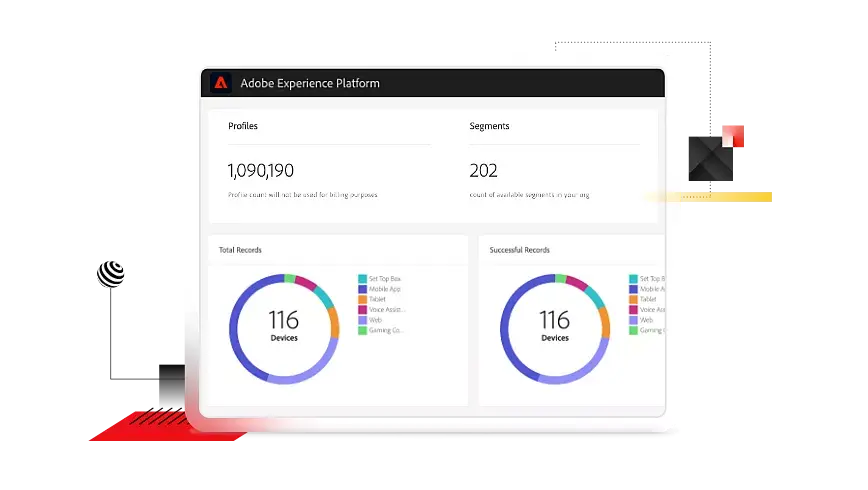The image size is (868, 490).
Task: Click the 116 Devices center of Total Records
Action: tap(284, 326)
